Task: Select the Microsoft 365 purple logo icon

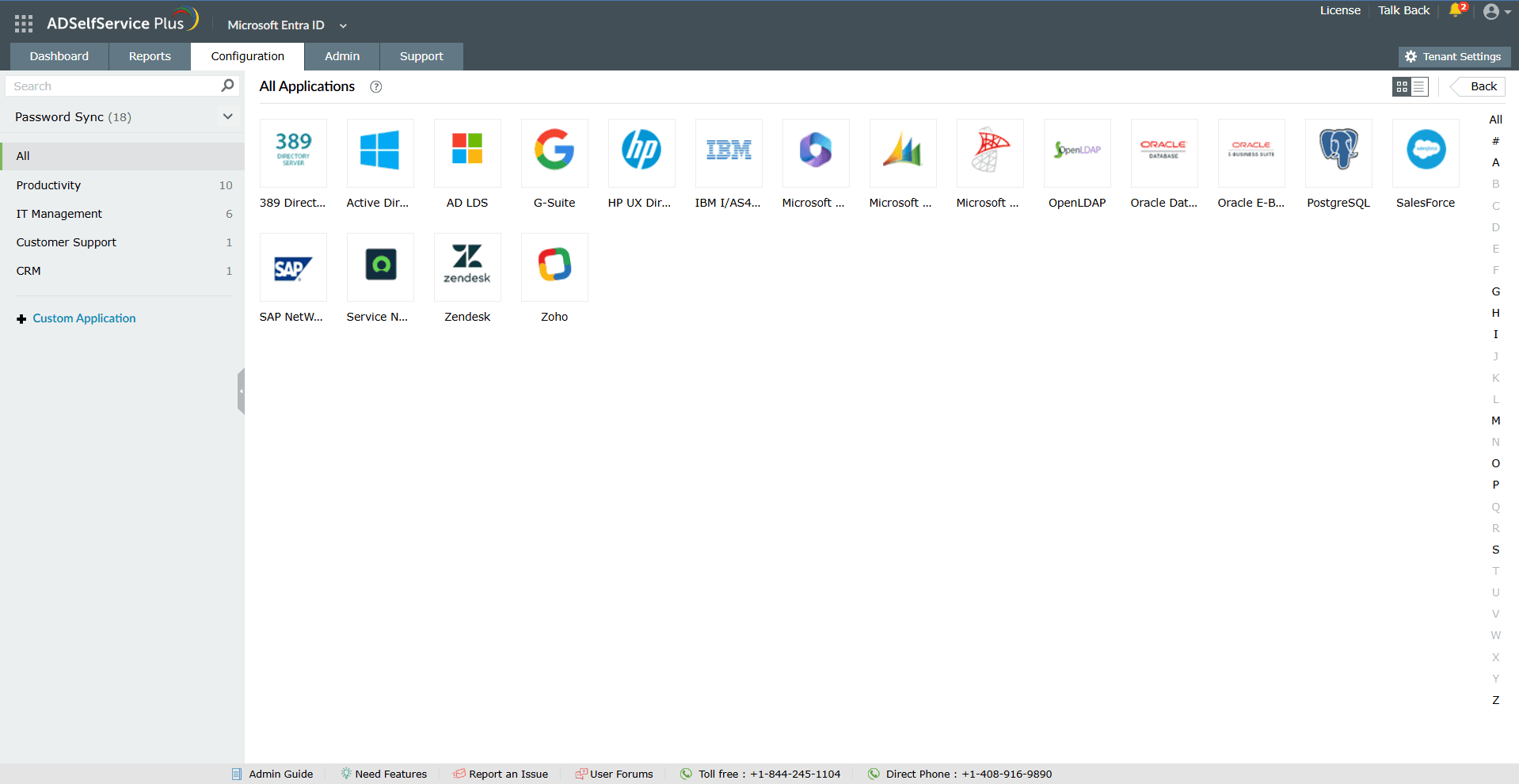Action: coord(816,152)
